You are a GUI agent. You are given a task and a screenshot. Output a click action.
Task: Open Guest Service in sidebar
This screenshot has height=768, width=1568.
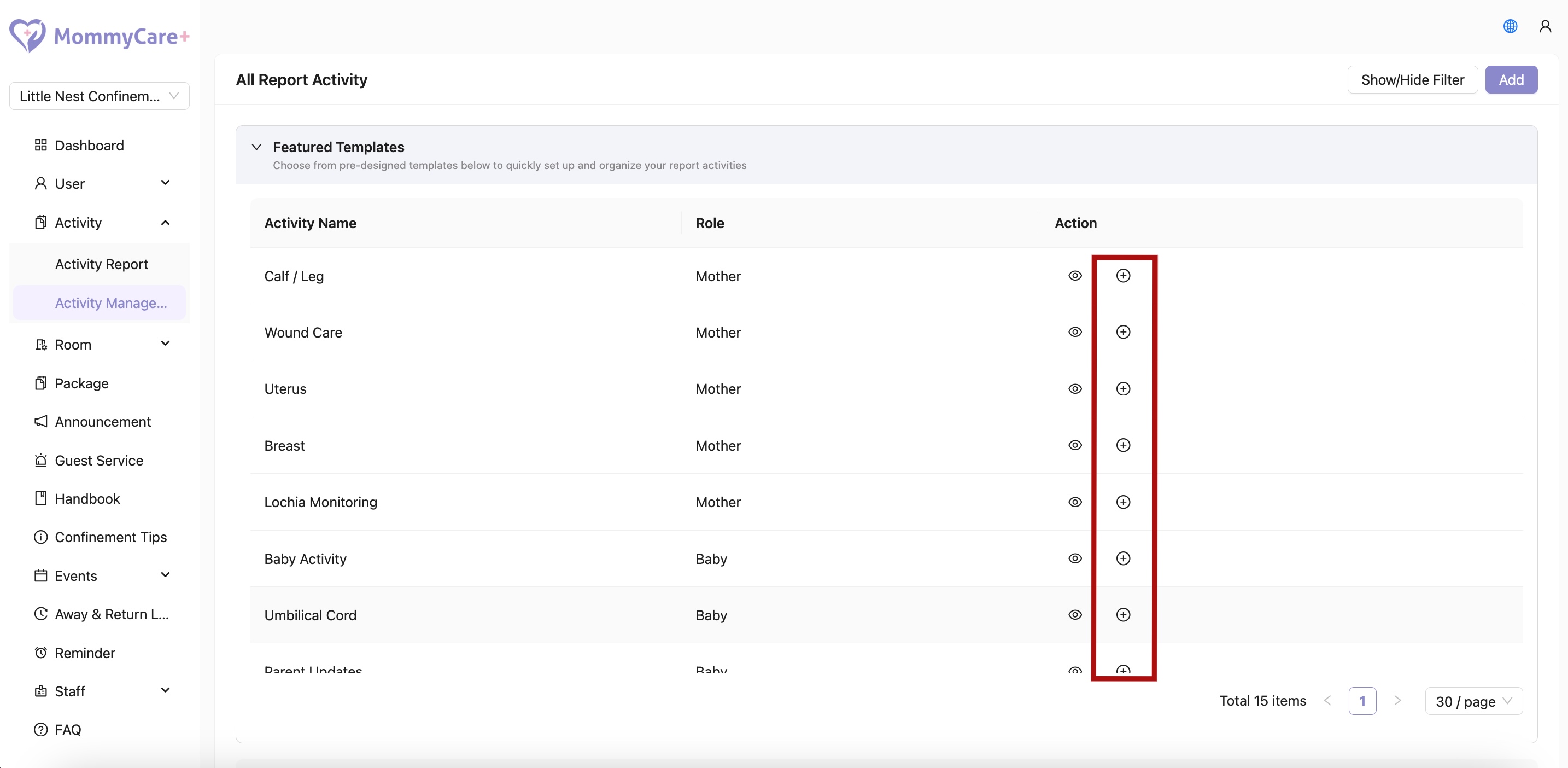[100, 461]
